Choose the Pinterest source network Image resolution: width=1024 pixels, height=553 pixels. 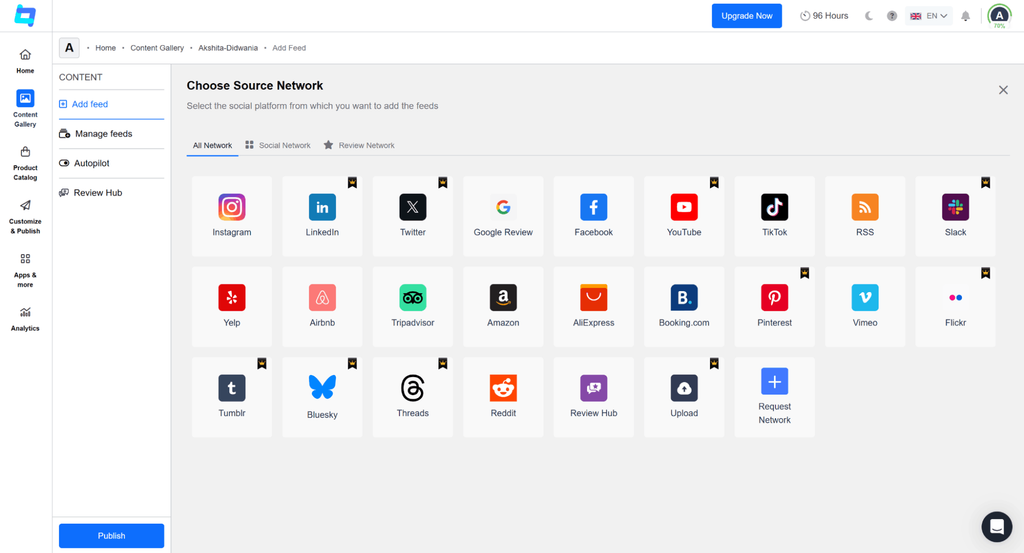775,307
